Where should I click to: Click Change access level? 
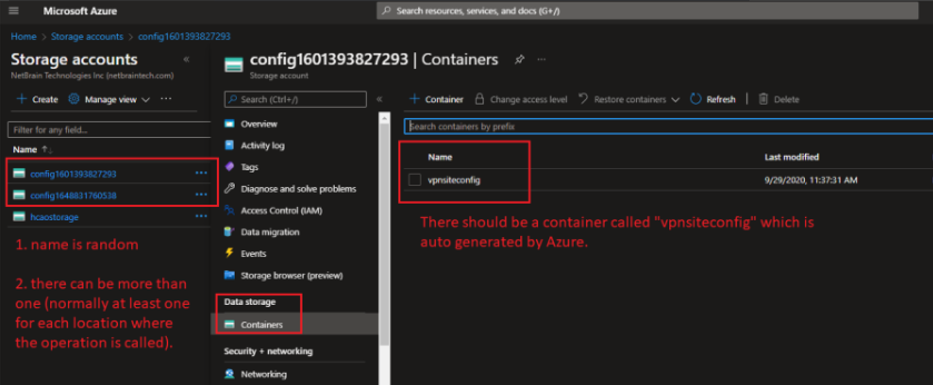point(521,99)
